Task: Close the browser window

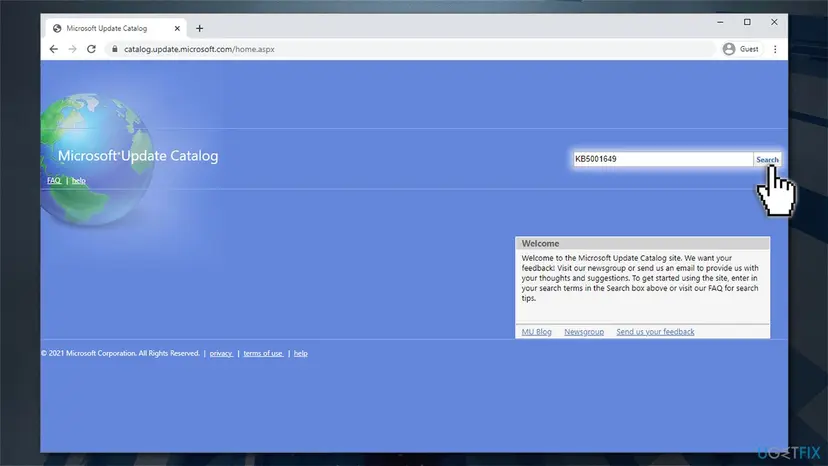Action: click(774, 22)
